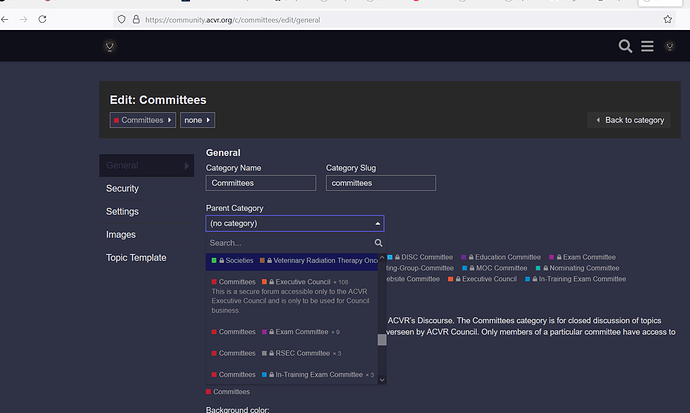The height and width of the screenshot is (413, 690).
Task: Reload the current page
Action: tap(42, 19)
